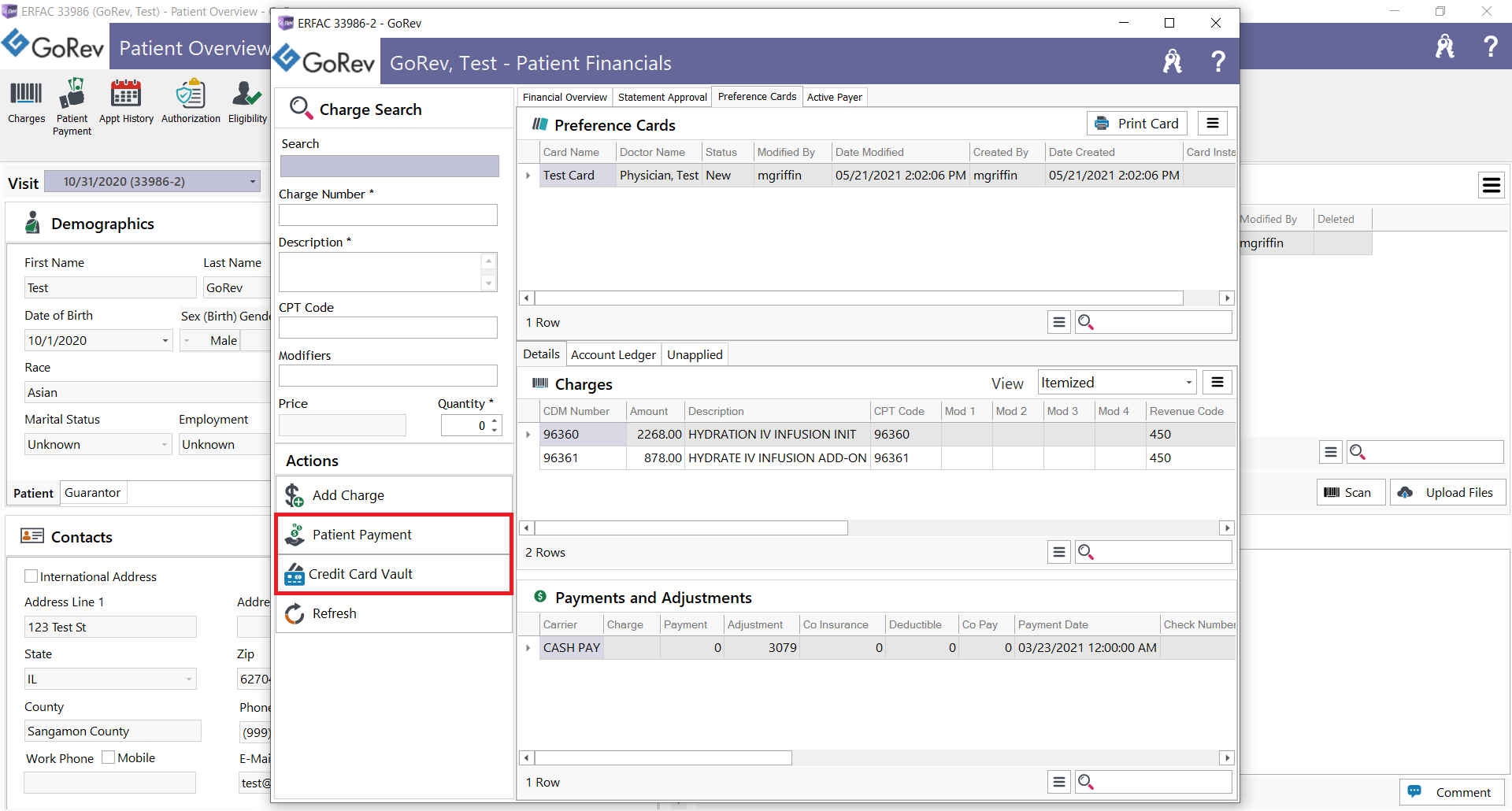1512x811 pixels.
Task: Click the Modifiers input field
Action: click(x=387, y=376)
